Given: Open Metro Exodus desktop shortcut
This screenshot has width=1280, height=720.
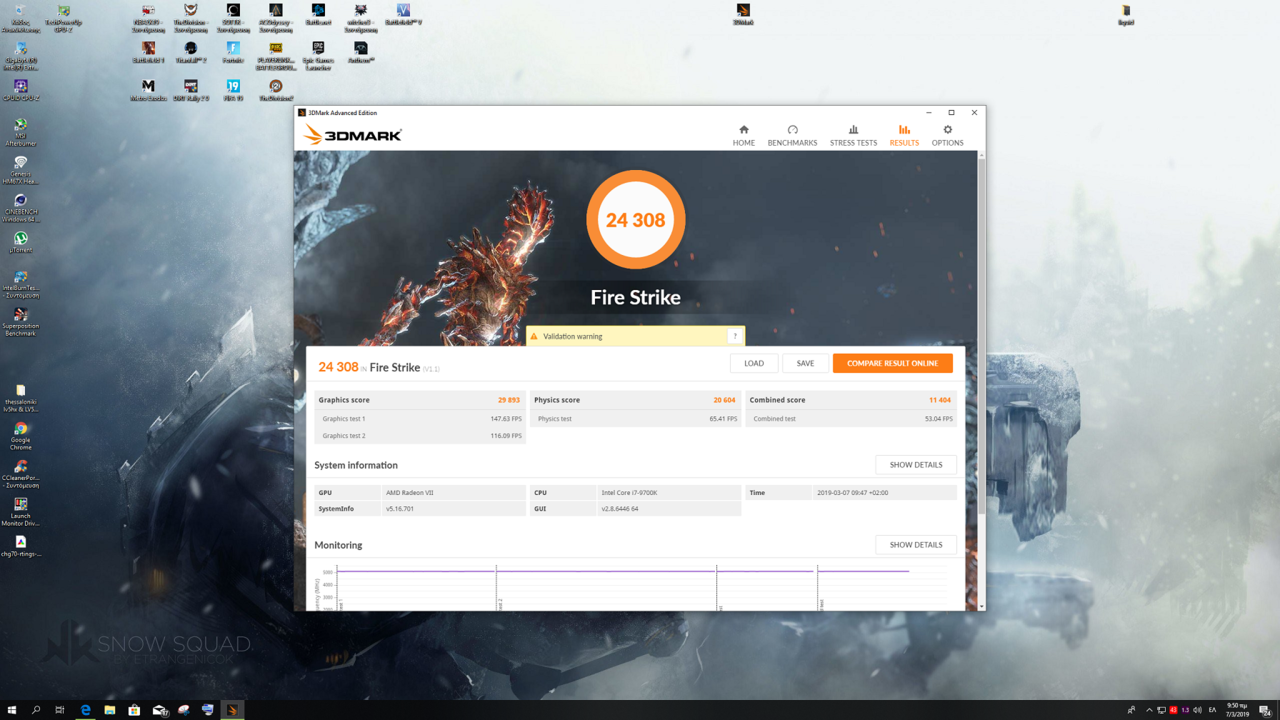Looking at the screenshot, I should pos(148,90).
